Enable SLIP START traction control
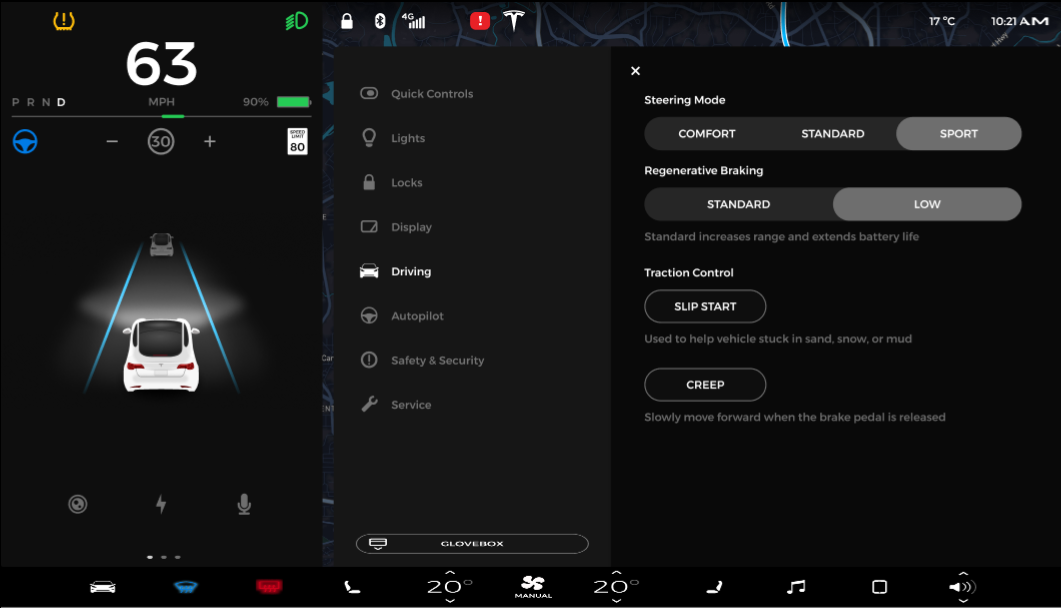The height and width of the screenshot is (608, 1061). [705, 306]
